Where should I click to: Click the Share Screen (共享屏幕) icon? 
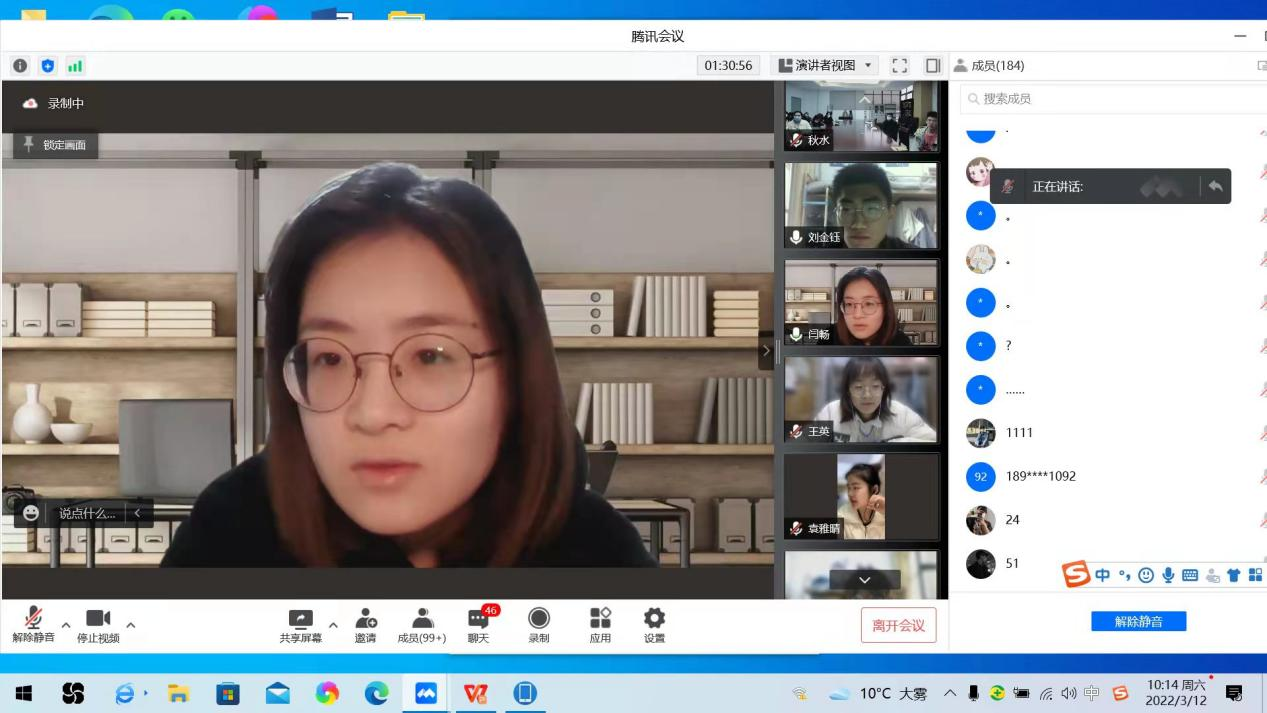300,620
